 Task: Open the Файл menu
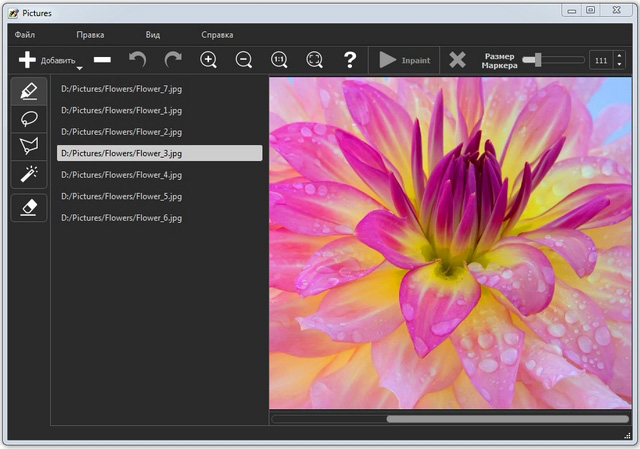[25, 34]
